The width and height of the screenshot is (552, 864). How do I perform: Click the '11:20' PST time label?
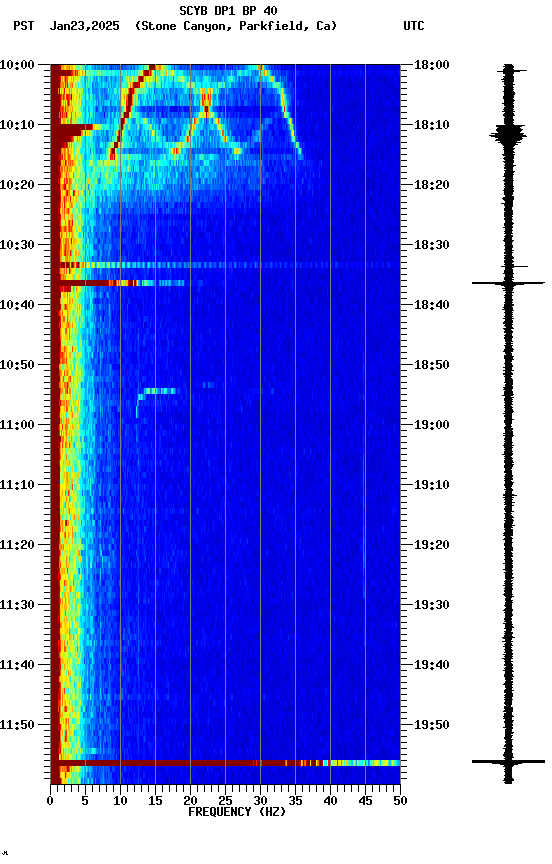[x=17, y=545]
